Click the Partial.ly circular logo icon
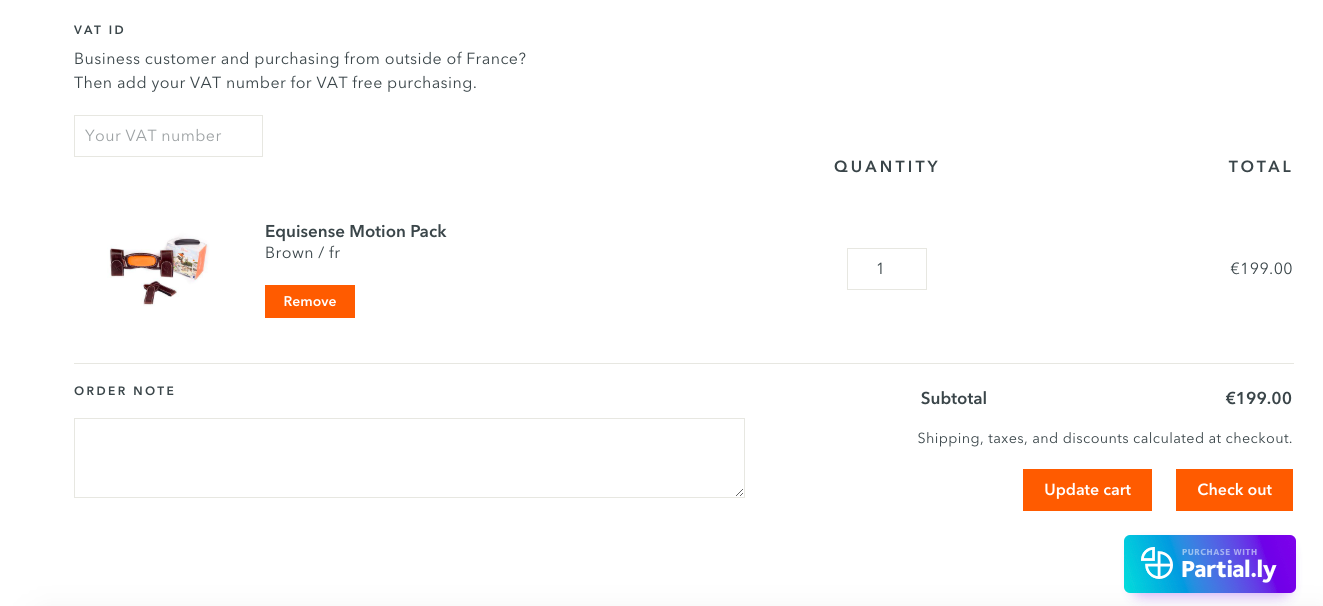Screen dimensions: 1323x606 tap(1157, 563)
